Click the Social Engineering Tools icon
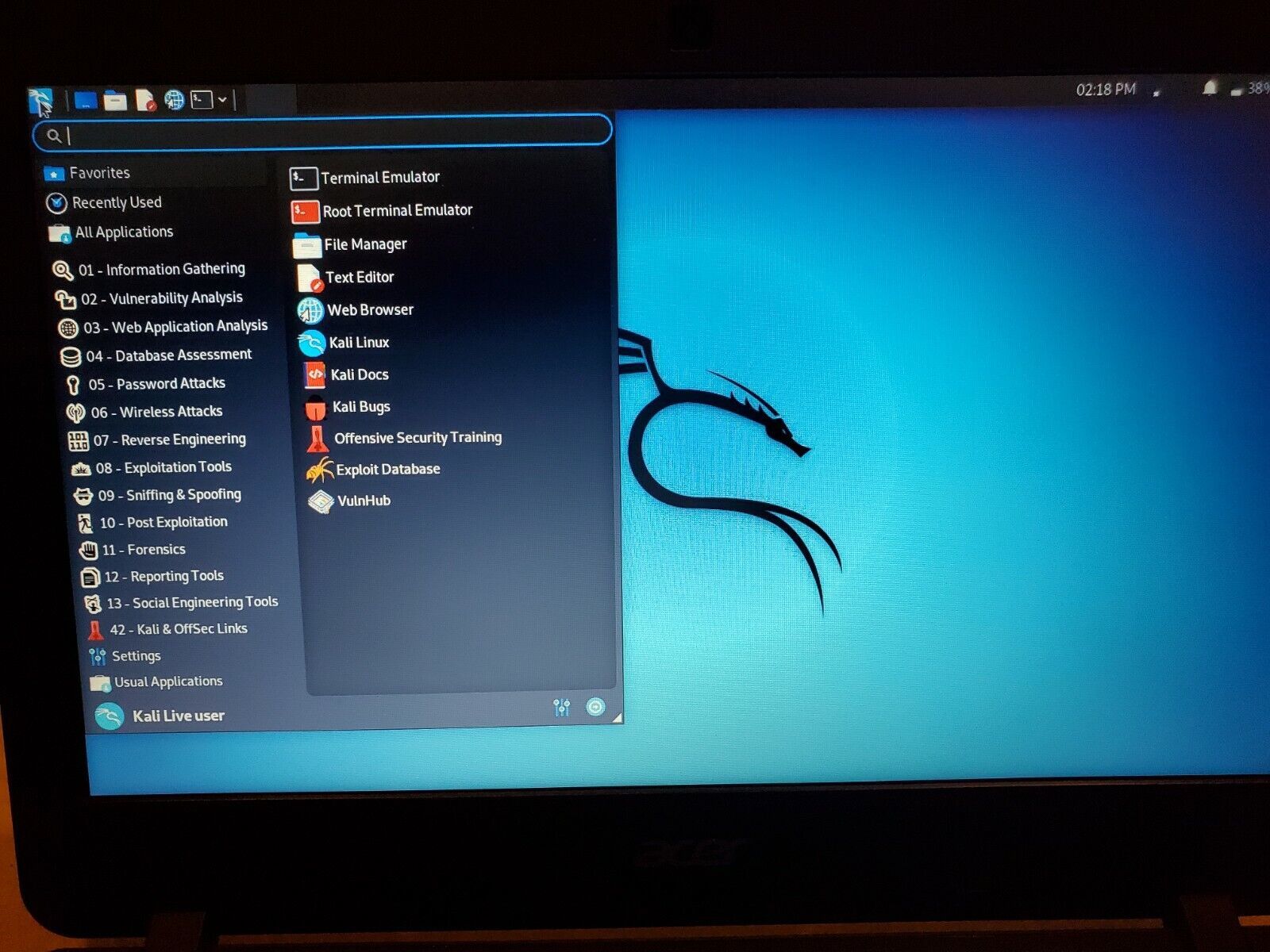The width and height of the screenshot is (1270, 952). (93, 604)
